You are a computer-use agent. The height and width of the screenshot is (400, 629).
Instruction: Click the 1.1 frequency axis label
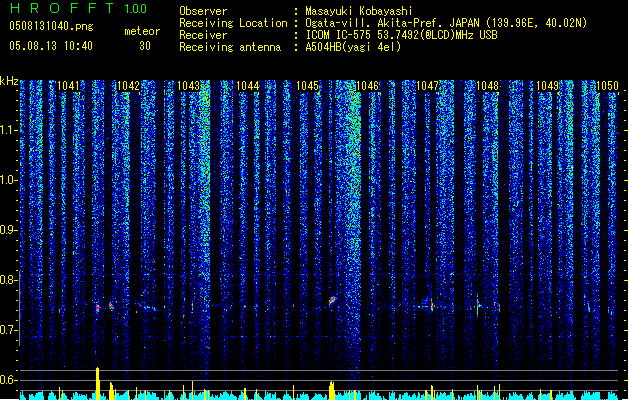tap(8, 130)
